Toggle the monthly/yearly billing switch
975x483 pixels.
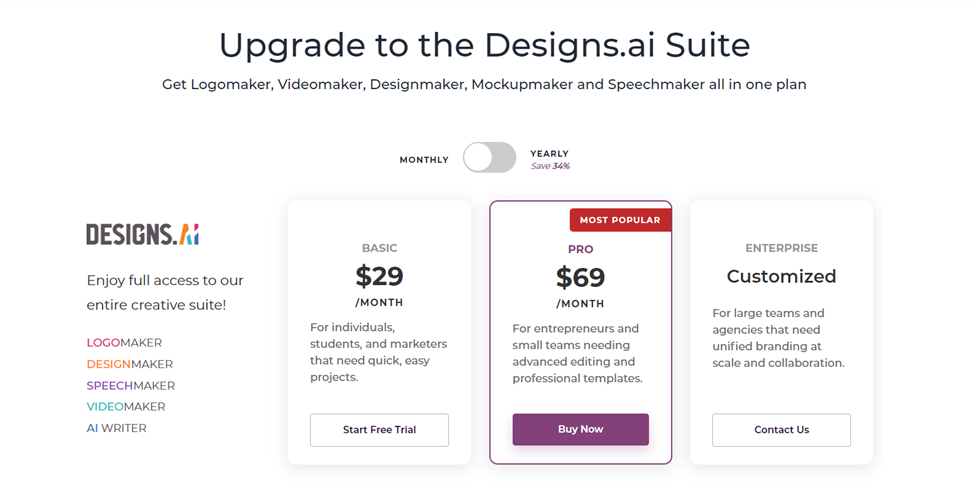click(x=489, y=157)
